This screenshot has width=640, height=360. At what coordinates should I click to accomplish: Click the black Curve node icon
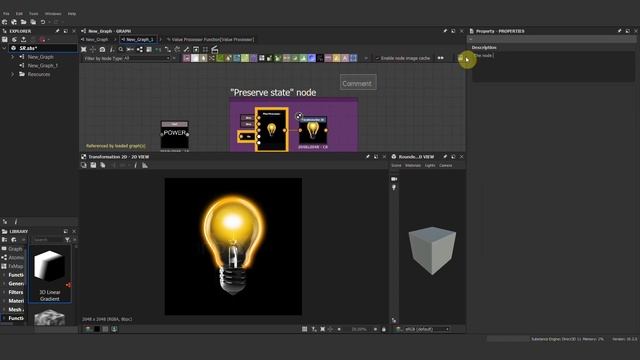(320, 58)
